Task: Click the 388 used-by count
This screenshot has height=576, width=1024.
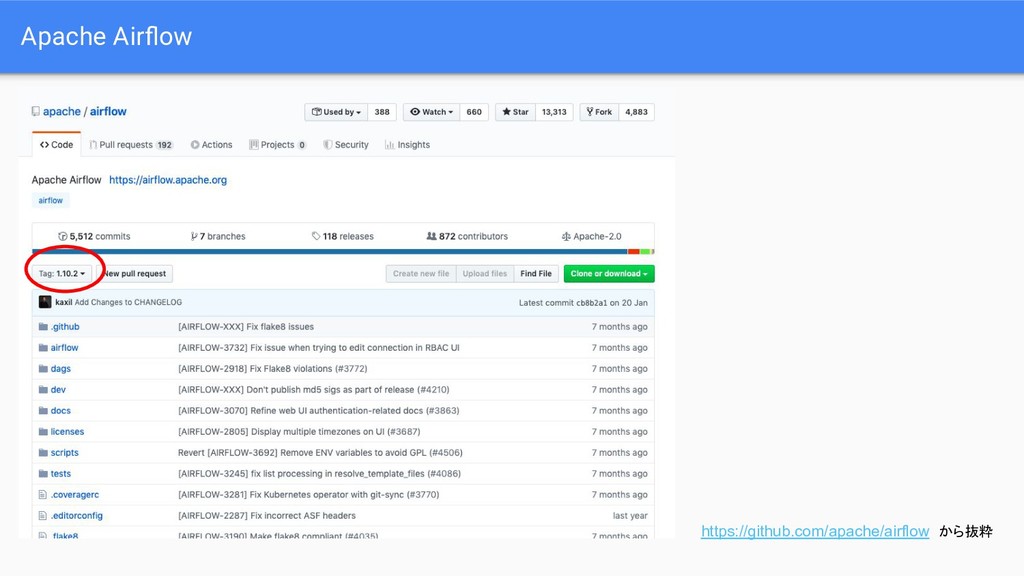Action: pyautogui.click(x=382, y=112)
